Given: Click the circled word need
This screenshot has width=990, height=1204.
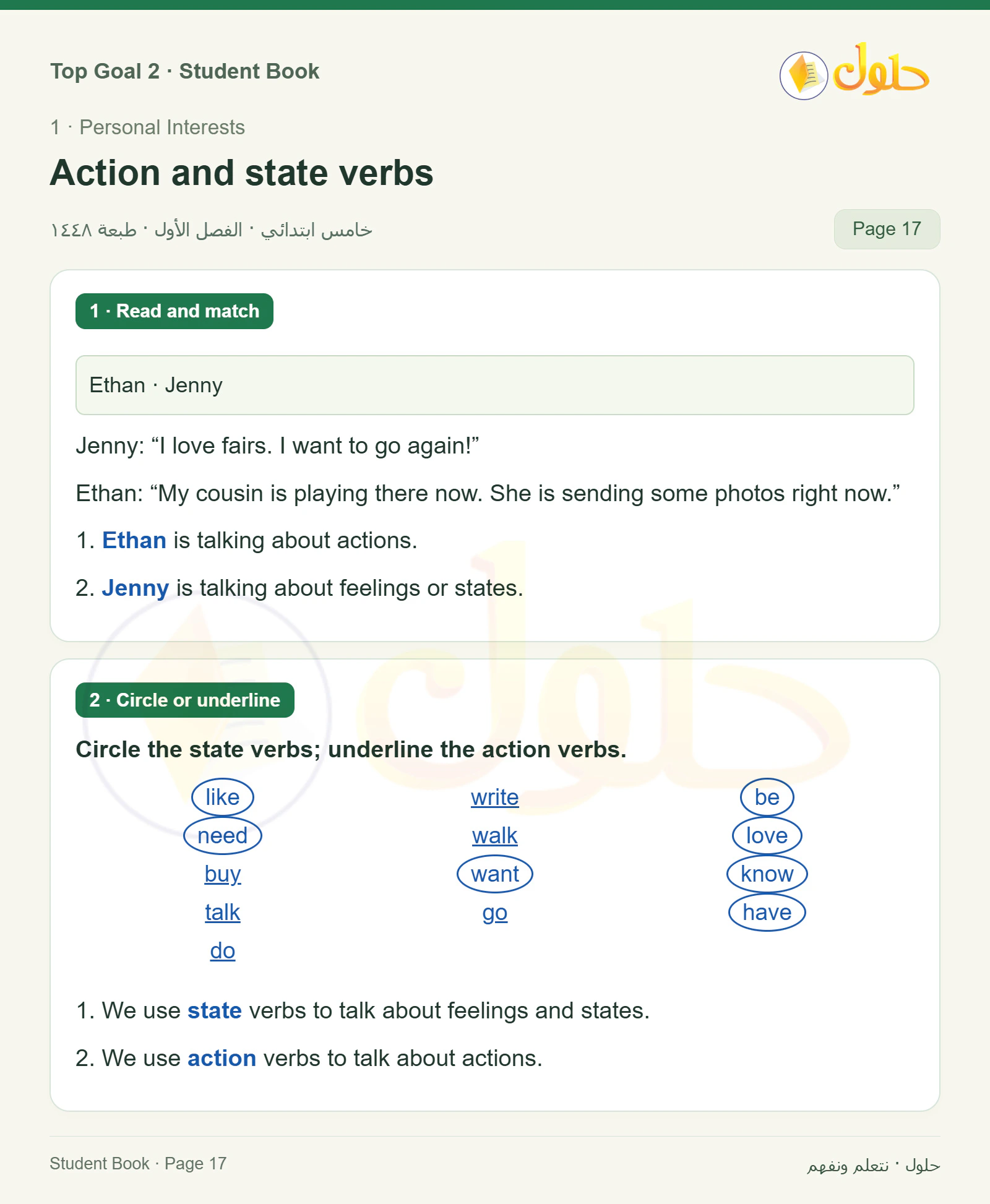Looking at the screenshot, I should pos(223,835).
